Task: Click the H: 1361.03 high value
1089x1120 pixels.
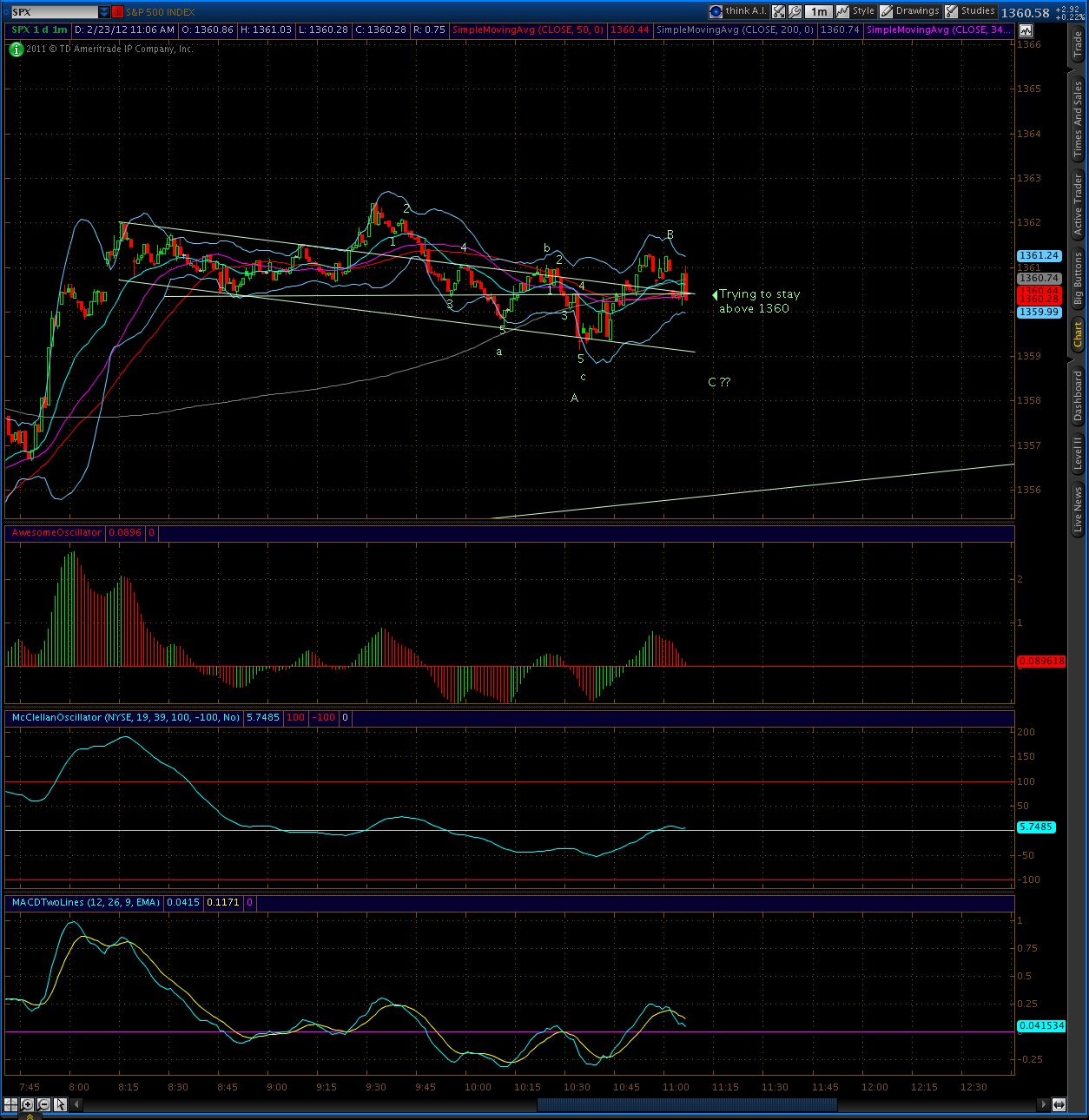Action: (x=267, y=30)
